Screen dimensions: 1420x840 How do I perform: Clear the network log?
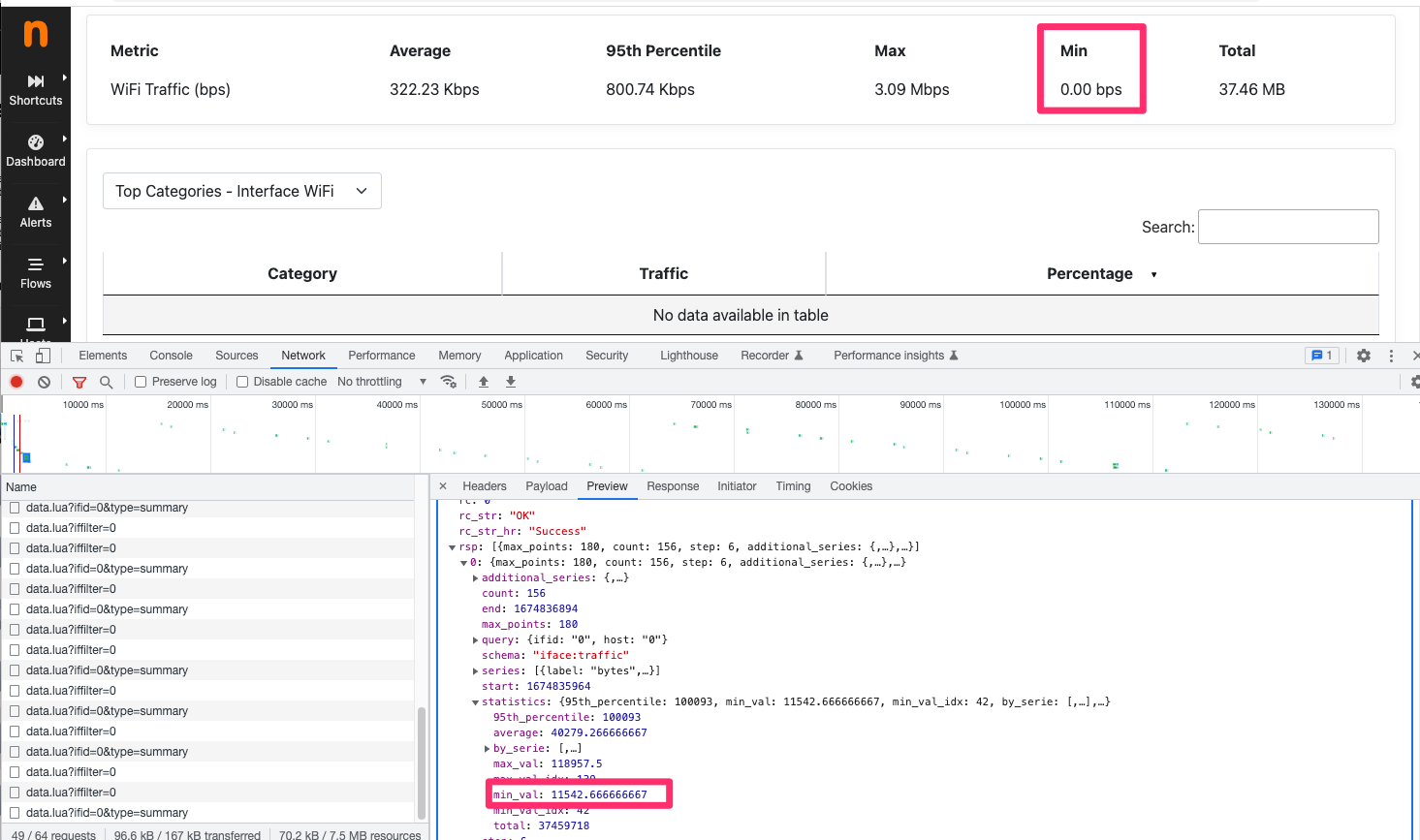[43, 381]
